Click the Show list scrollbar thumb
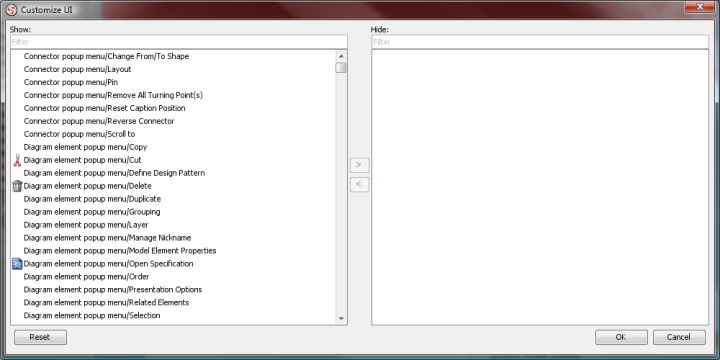This screenshot has height=360, width=720. 341,68
